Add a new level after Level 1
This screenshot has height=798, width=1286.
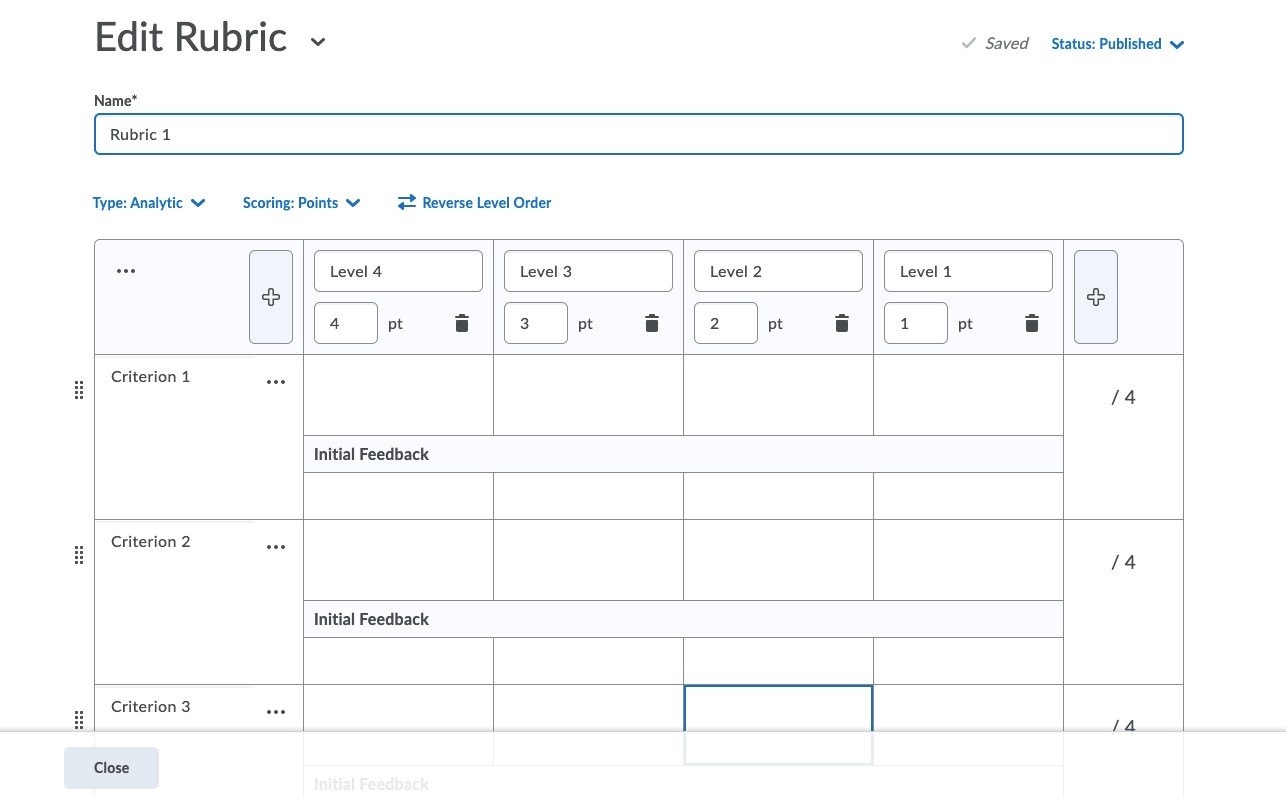pos(1096,297)
